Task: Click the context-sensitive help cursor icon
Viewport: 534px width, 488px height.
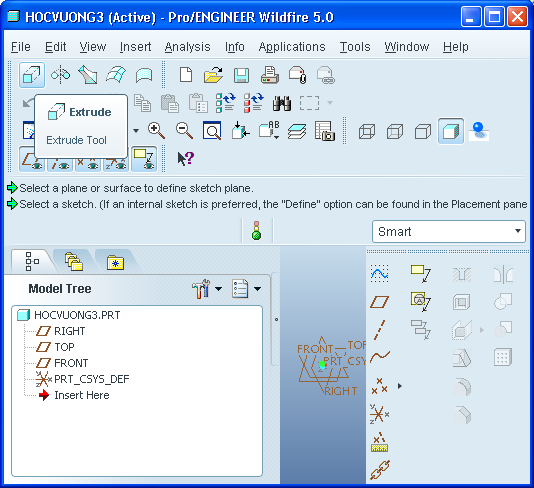Action: coord(185,159)
